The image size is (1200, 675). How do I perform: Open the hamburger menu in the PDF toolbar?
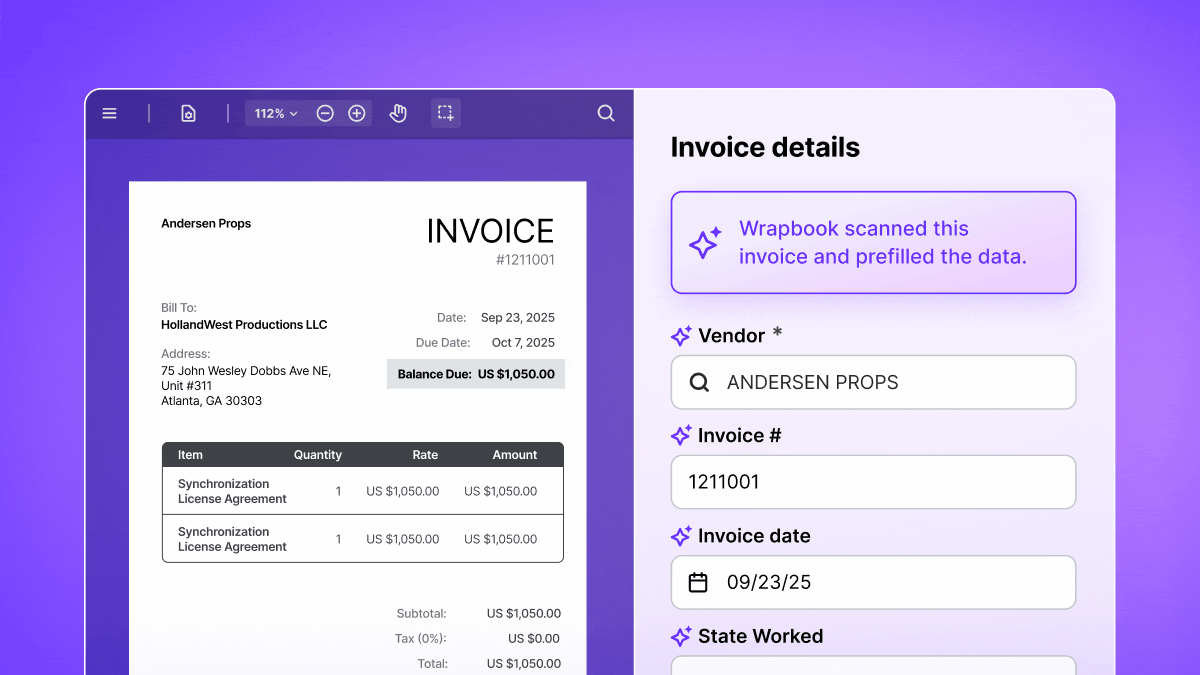(x=109, y=113)
